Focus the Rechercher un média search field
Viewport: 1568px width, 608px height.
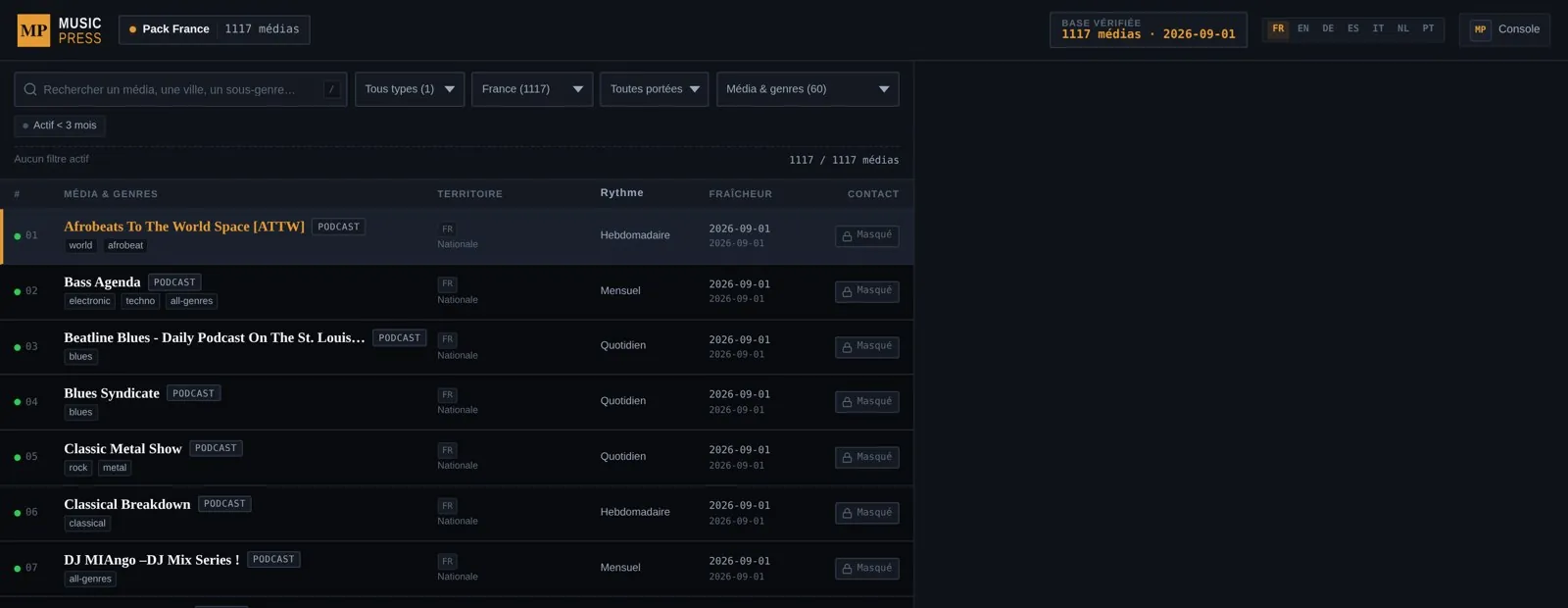coord(181,89)
